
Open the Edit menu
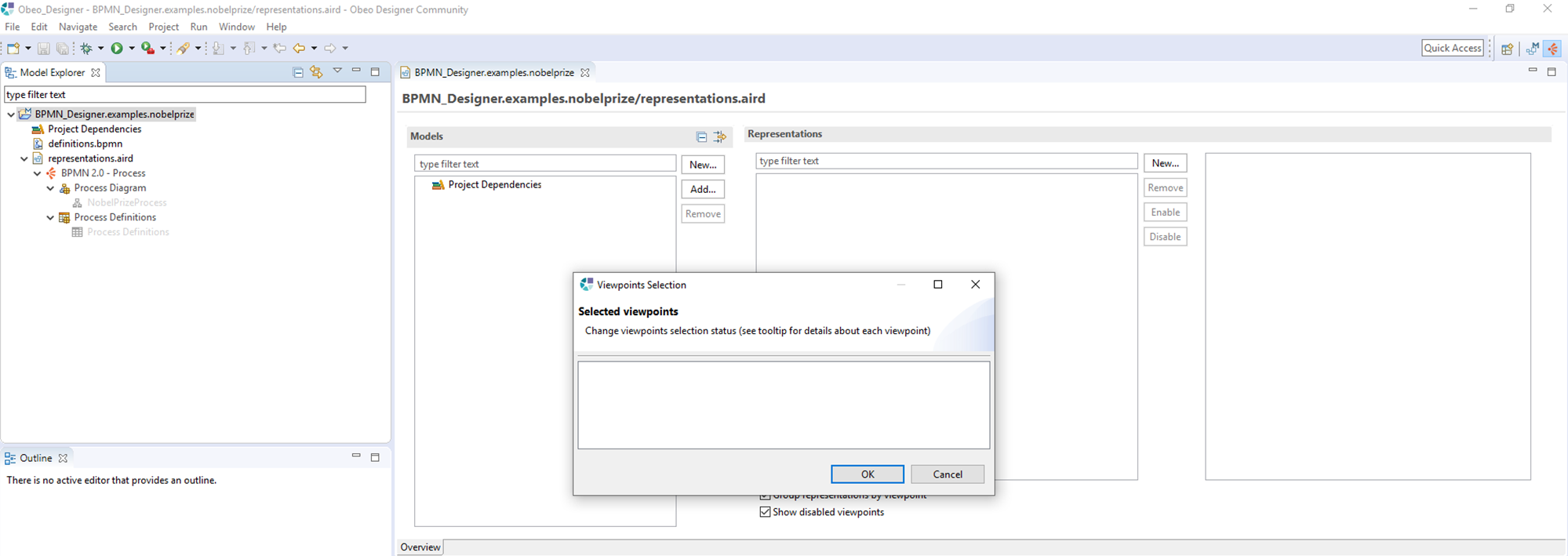(39, 27)
